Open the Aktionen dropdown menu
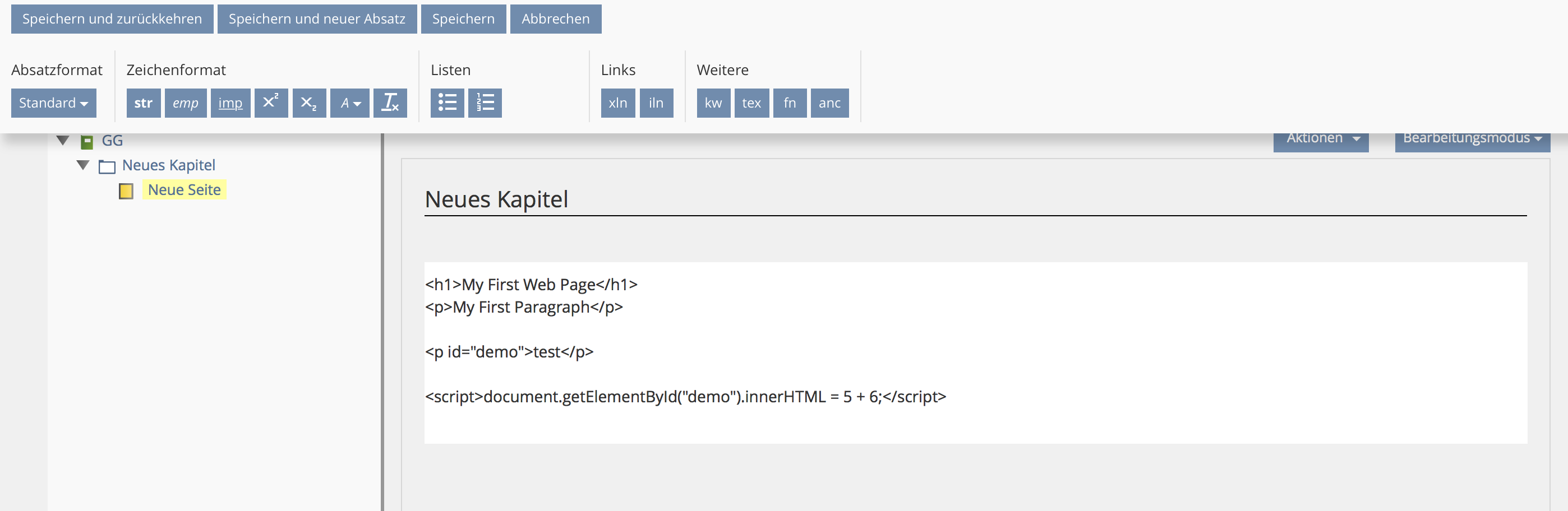 pyautogui.click(x=1320, y=140)
